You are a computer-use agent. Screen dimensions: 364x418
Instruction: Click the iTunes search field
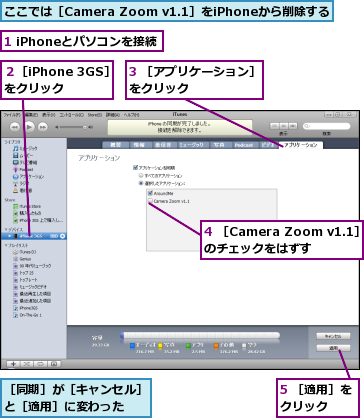326,126
